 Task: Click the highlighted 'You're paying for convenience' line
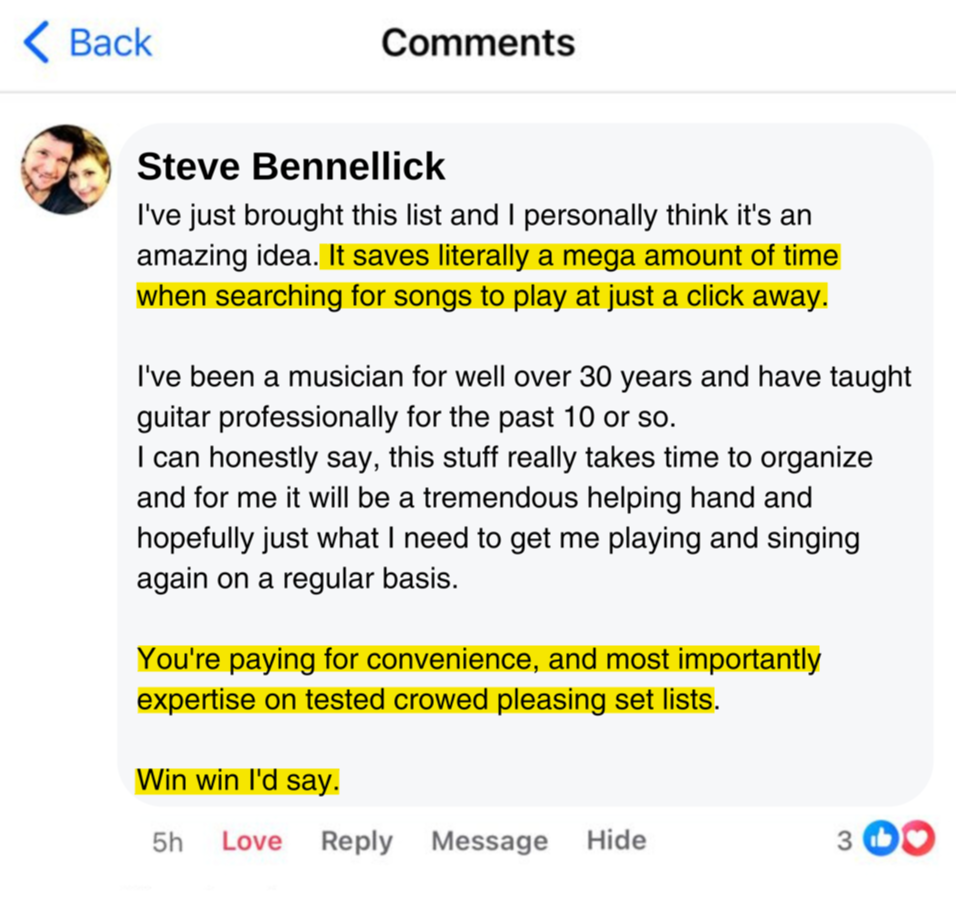[478, 660]
